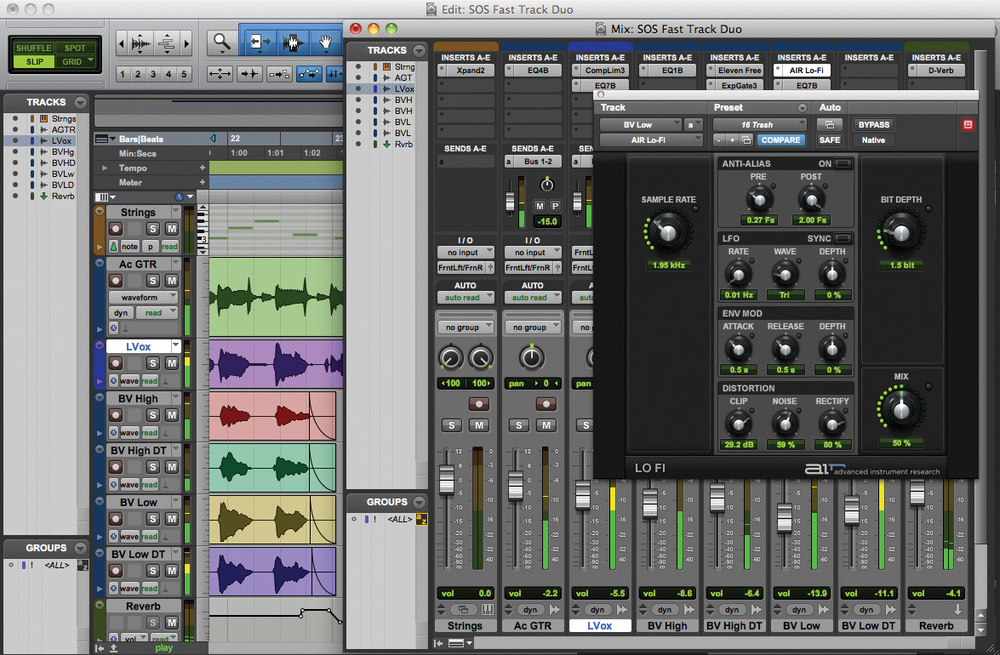Open Bars|Beats main ruler dropdown
The height and width of the screenshot is (655, 1000).
tap(113, 138)
